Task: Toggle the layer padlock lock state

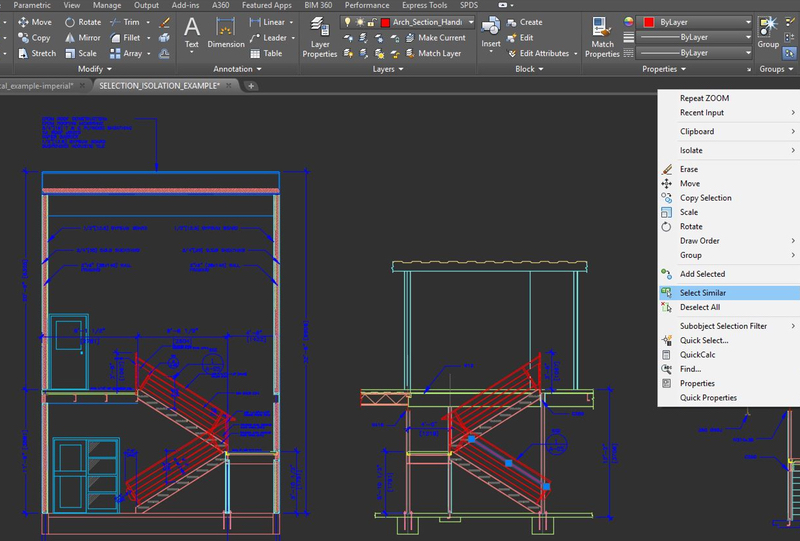Action: [x=371, y=22]
